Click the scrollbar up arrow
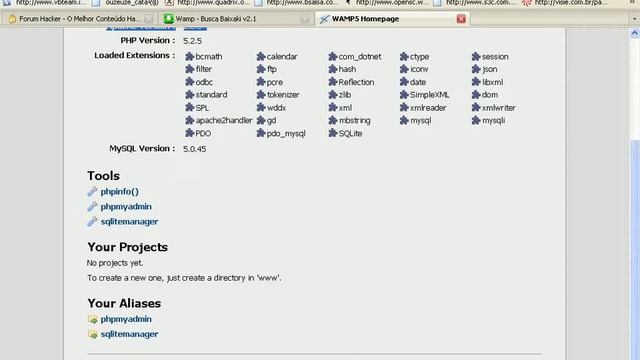640x360 pixels. pos(635,33)
